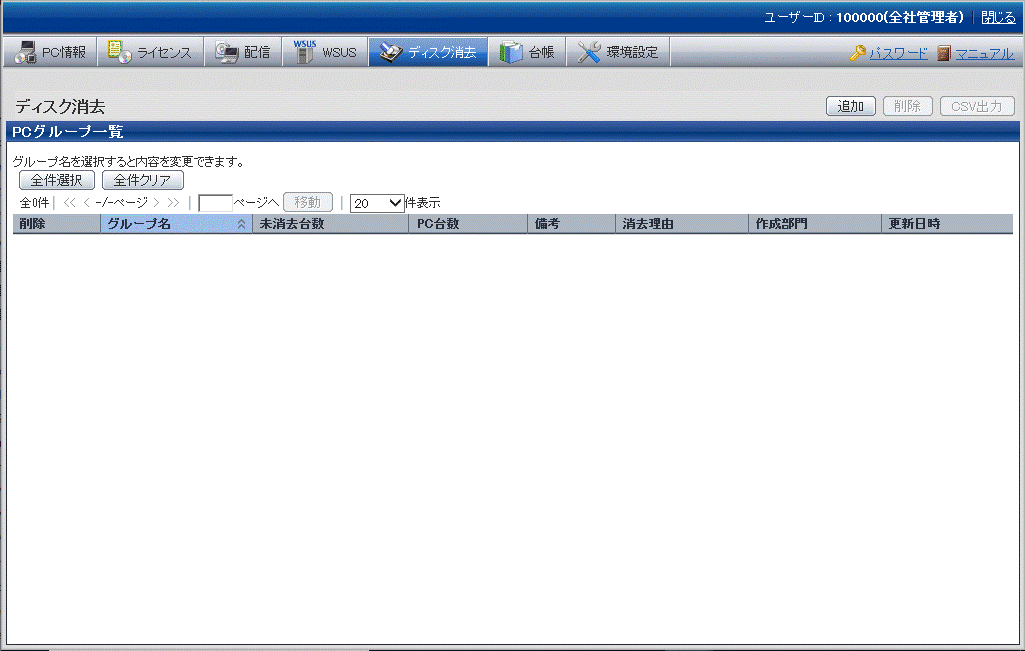Click the 台帳 ledger books icon
This screenshot has width=1025, height=651.
511,52
